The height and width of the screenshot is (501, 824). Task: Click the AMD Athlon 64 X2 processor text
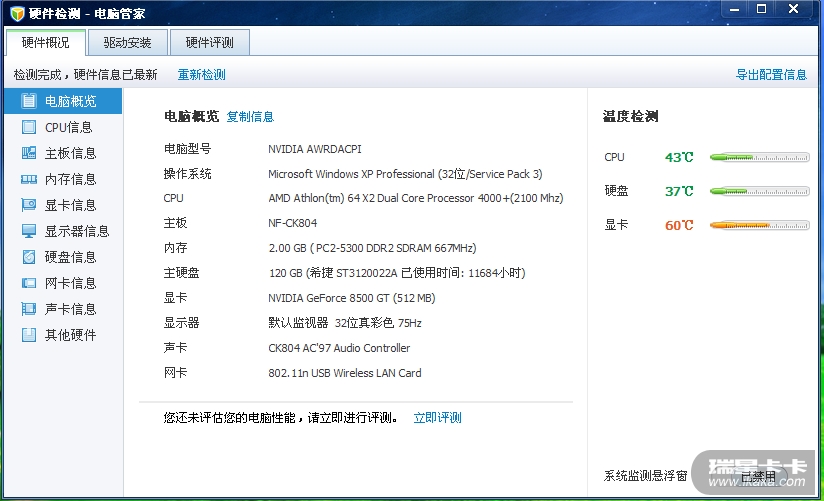coord(416,198)
